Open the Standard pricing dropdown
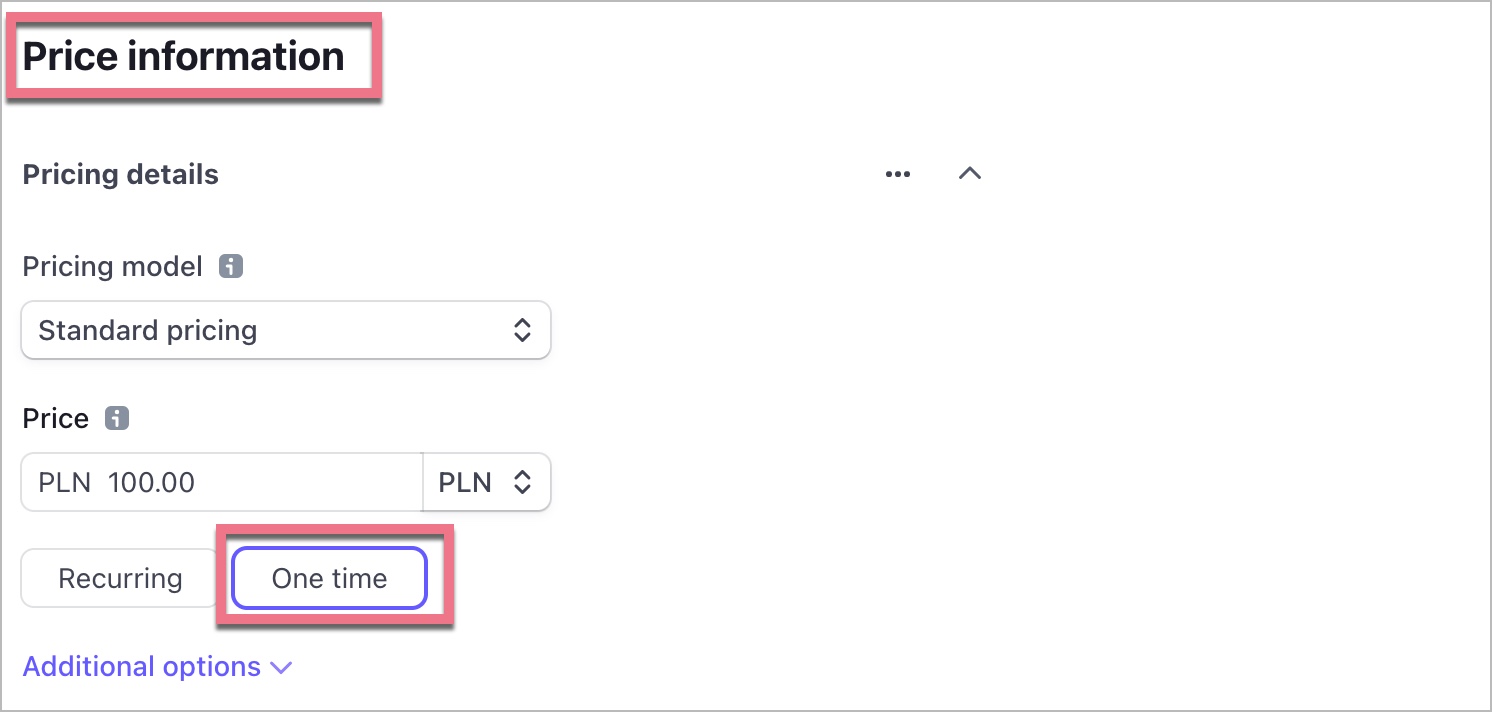The height and width of the screenshot is (712, 1492). (x=285, y=331)
